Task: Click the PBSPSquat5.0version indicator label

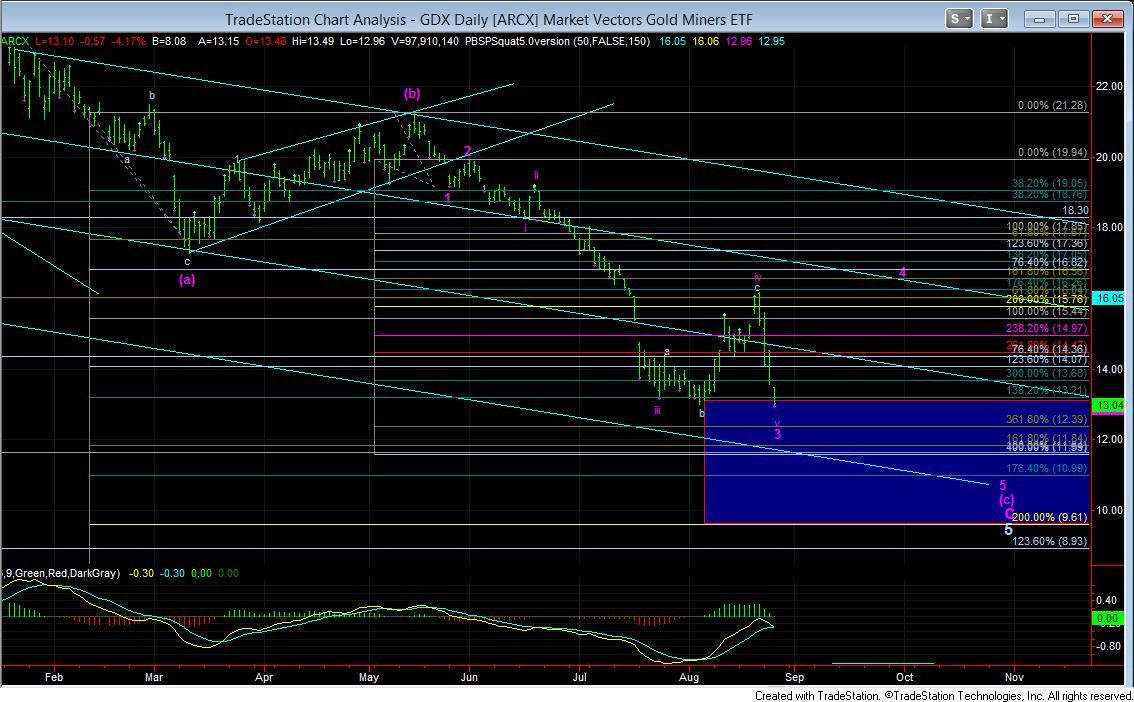Action: pyautogui.click(x=517, y=42)
